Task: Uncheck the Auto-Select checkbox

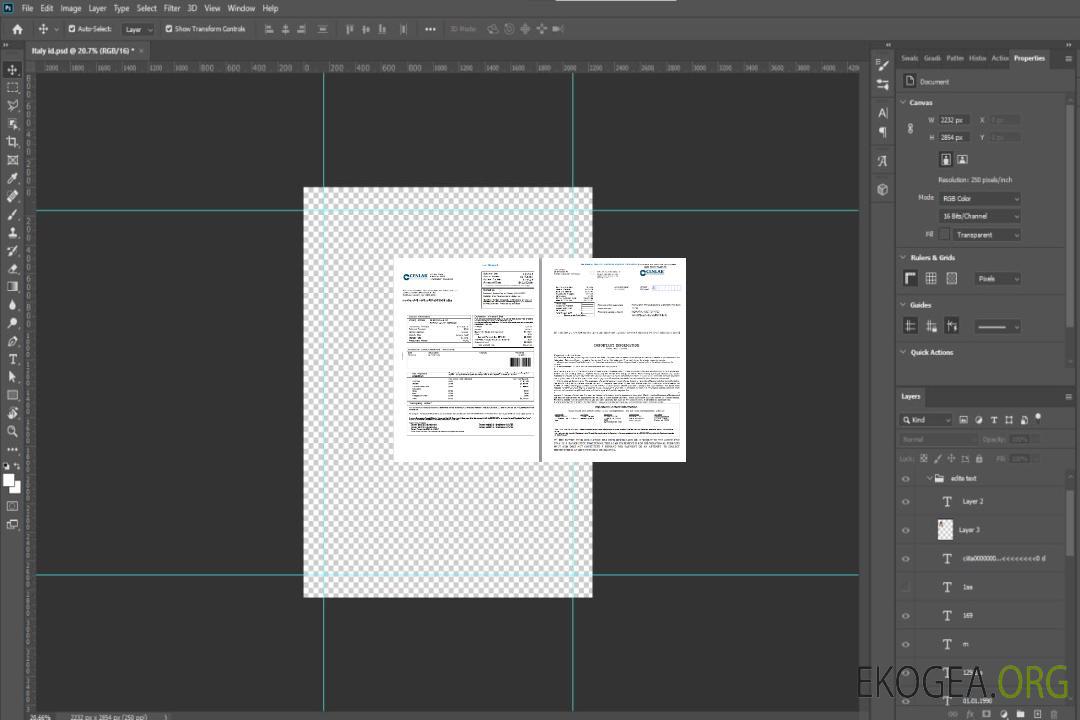Action: [x=71, y=29]
